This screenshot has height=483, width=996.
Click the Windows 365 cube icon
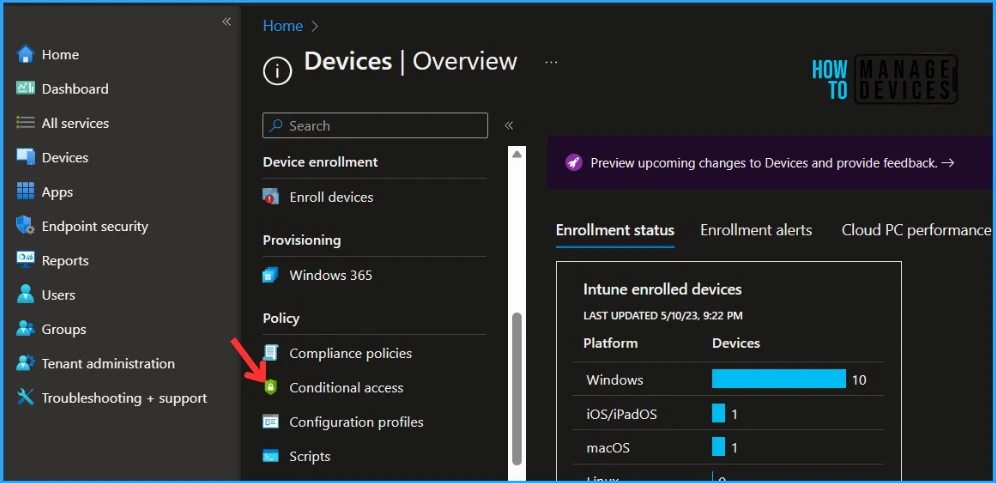271,275
